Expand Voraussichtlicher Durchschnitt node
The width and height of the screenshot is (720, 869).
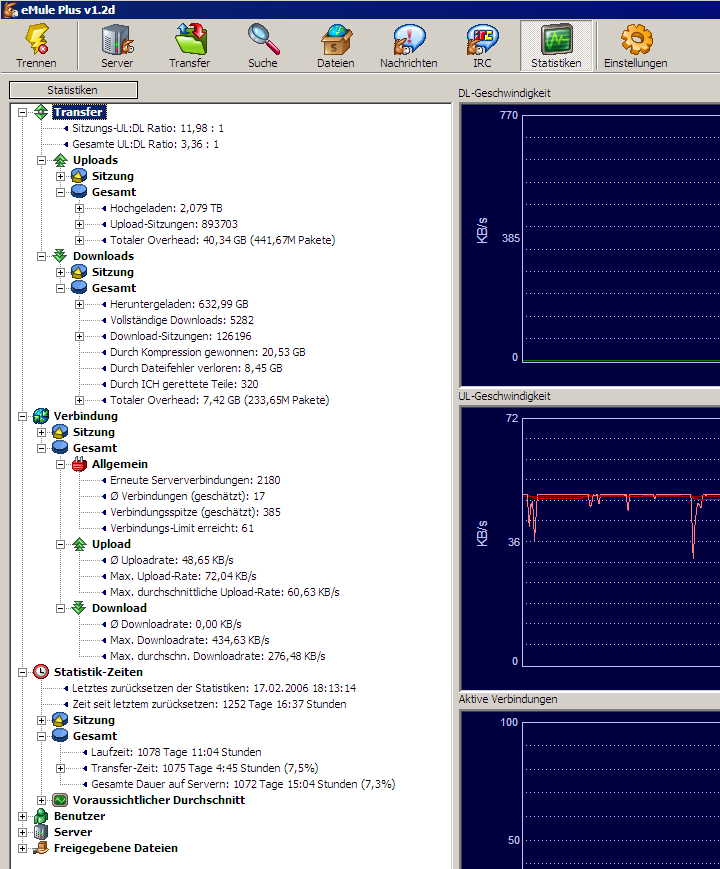42,801
